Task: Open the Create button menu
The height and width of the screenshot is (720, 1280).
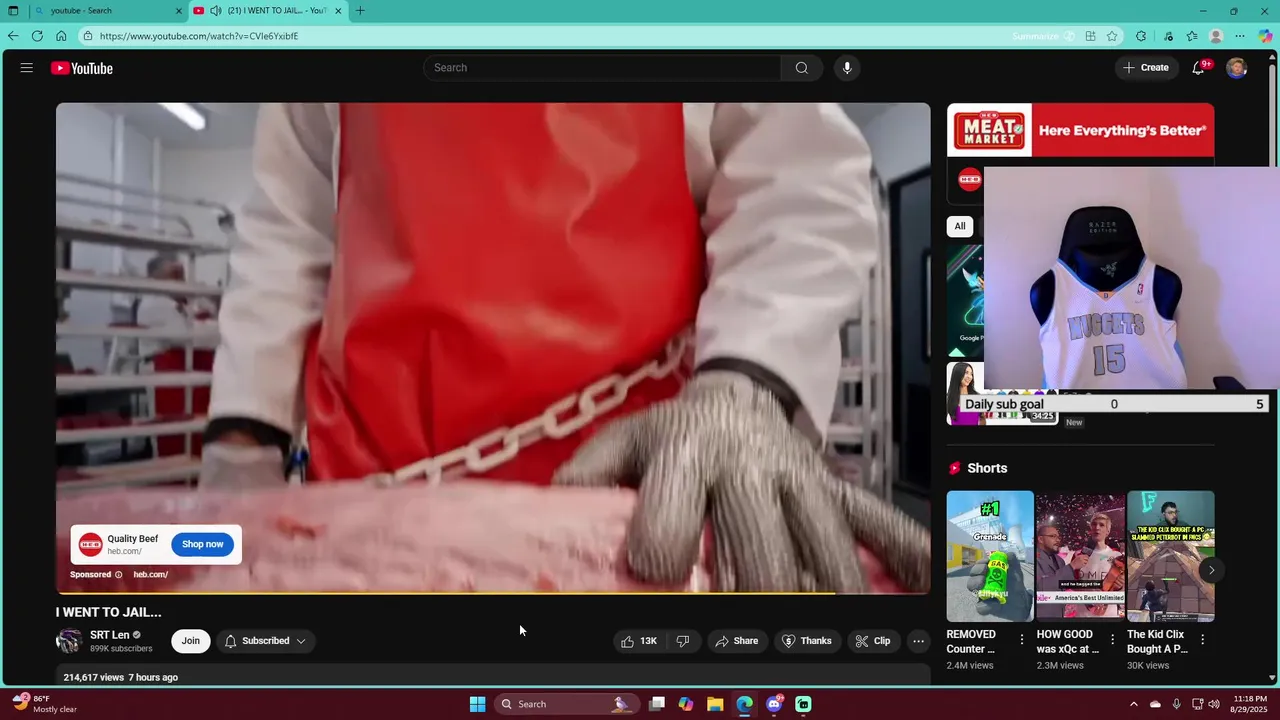Action: click(1146, 68)
